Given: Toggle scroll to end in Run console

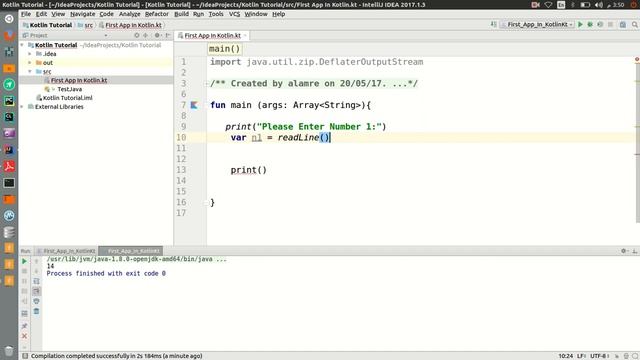Looking at the screenshot, I should 36,291.
